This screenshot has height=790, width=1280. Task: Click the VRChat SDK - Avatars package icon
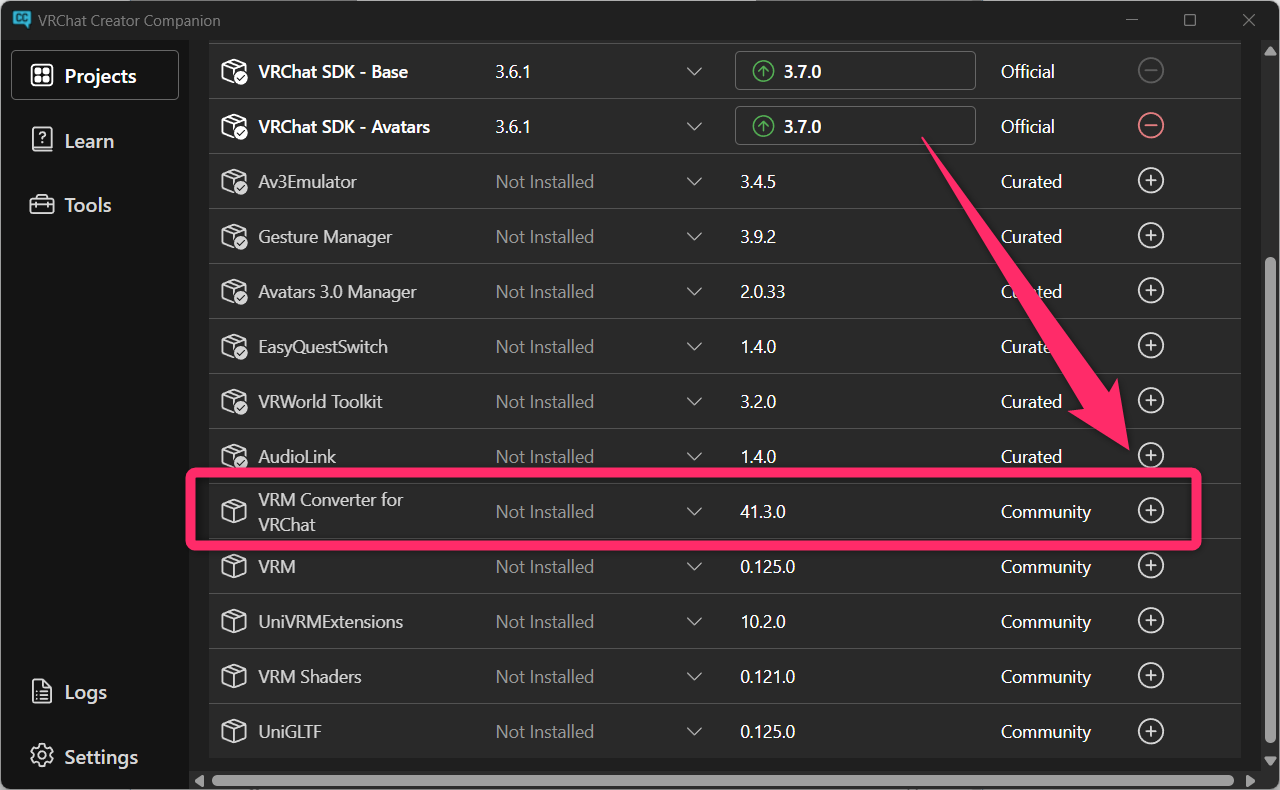pyautogui.click(x=234, y=127)
